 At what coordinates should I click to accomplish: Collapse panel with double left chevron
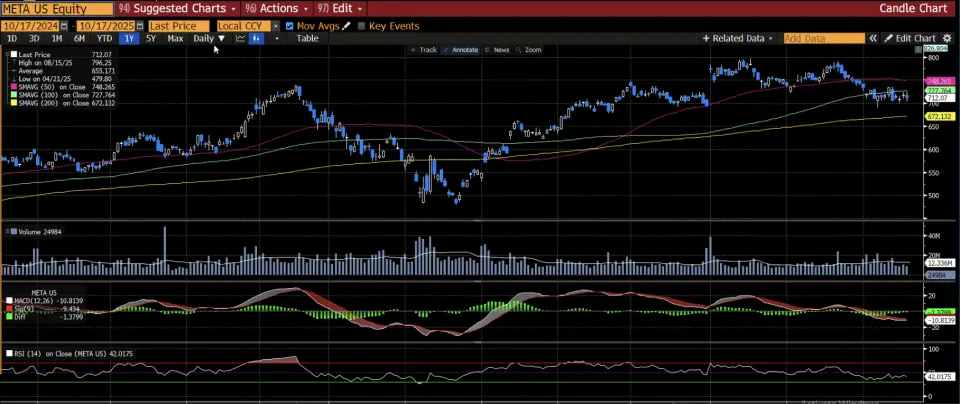coord(872,38)
